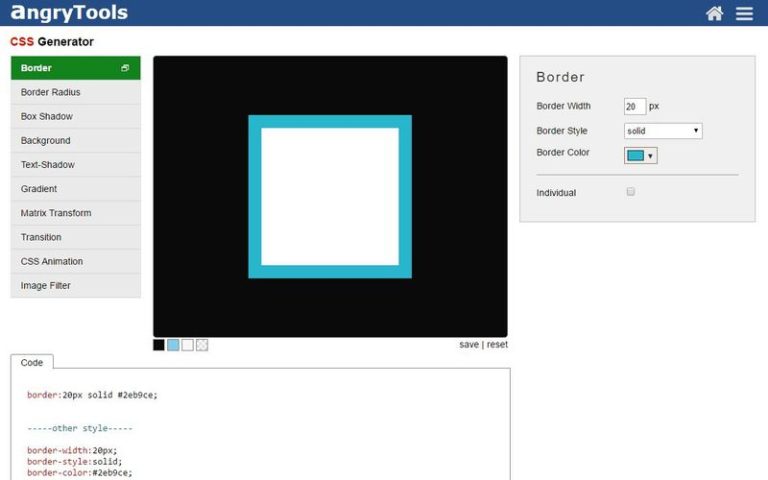768x480 pixels.
Task: Select the light blue preview background swatch
Action: (x=173, y=345)
